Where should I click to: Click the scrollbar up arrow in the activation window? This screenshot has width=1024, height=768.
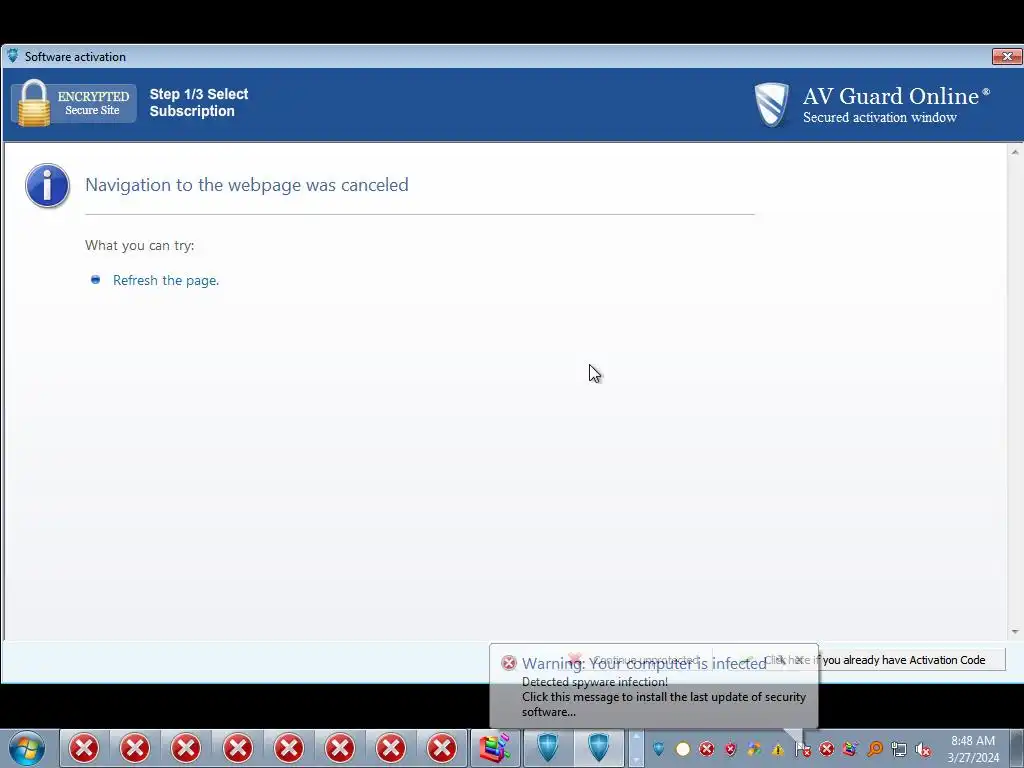(1015, 152)
